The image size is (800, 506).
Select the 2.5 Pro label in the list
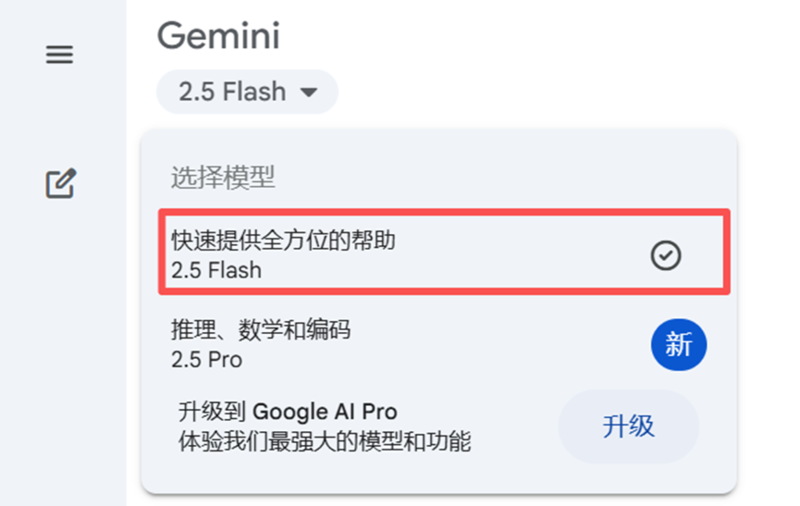[x=206, y=359]
